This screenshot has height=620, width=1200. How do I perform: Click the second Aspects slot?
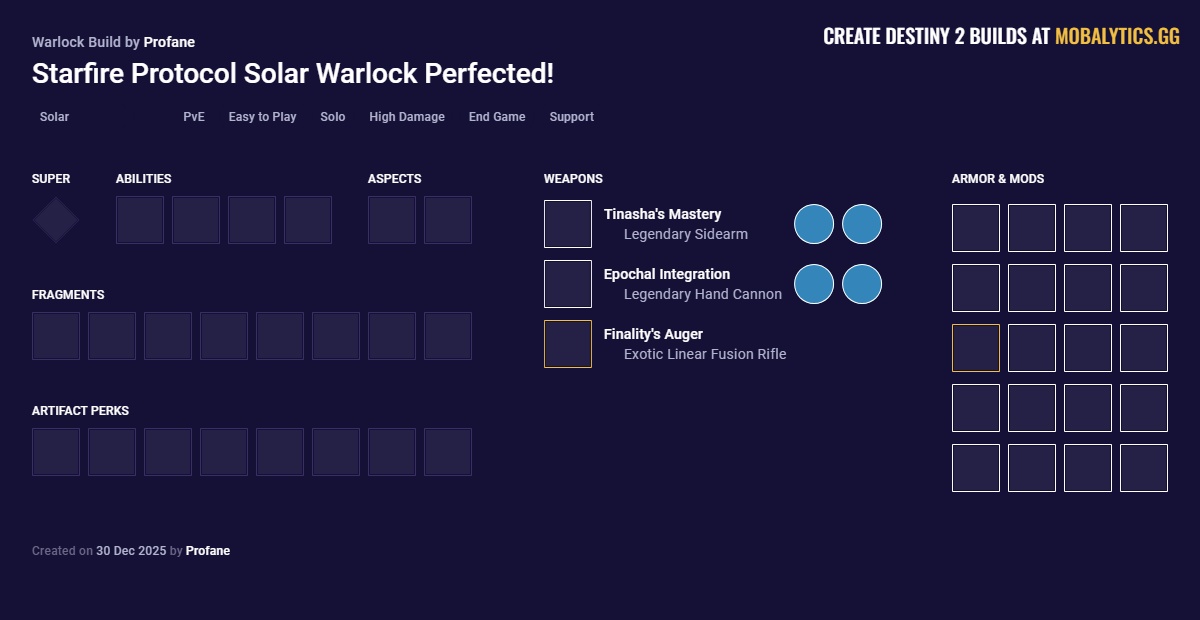point(447,219)
